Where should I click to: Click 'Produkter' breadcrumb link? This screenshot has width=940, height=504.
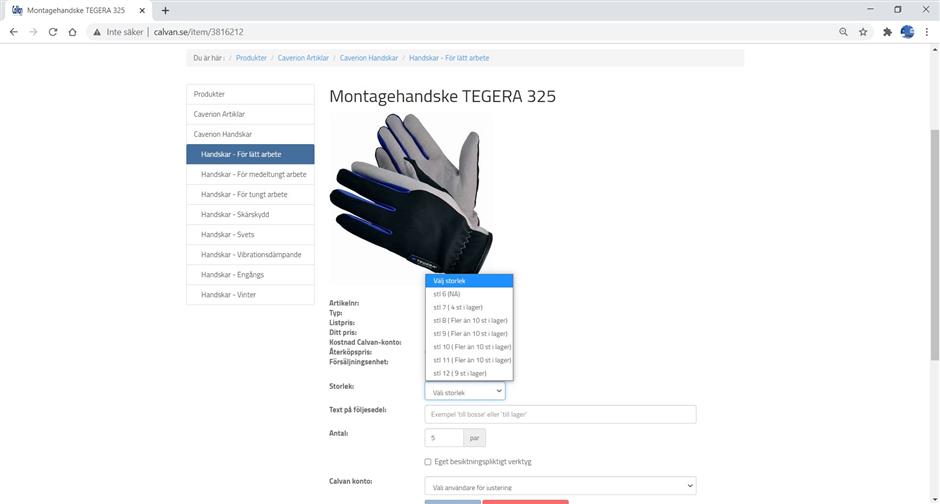coord(251,58)
